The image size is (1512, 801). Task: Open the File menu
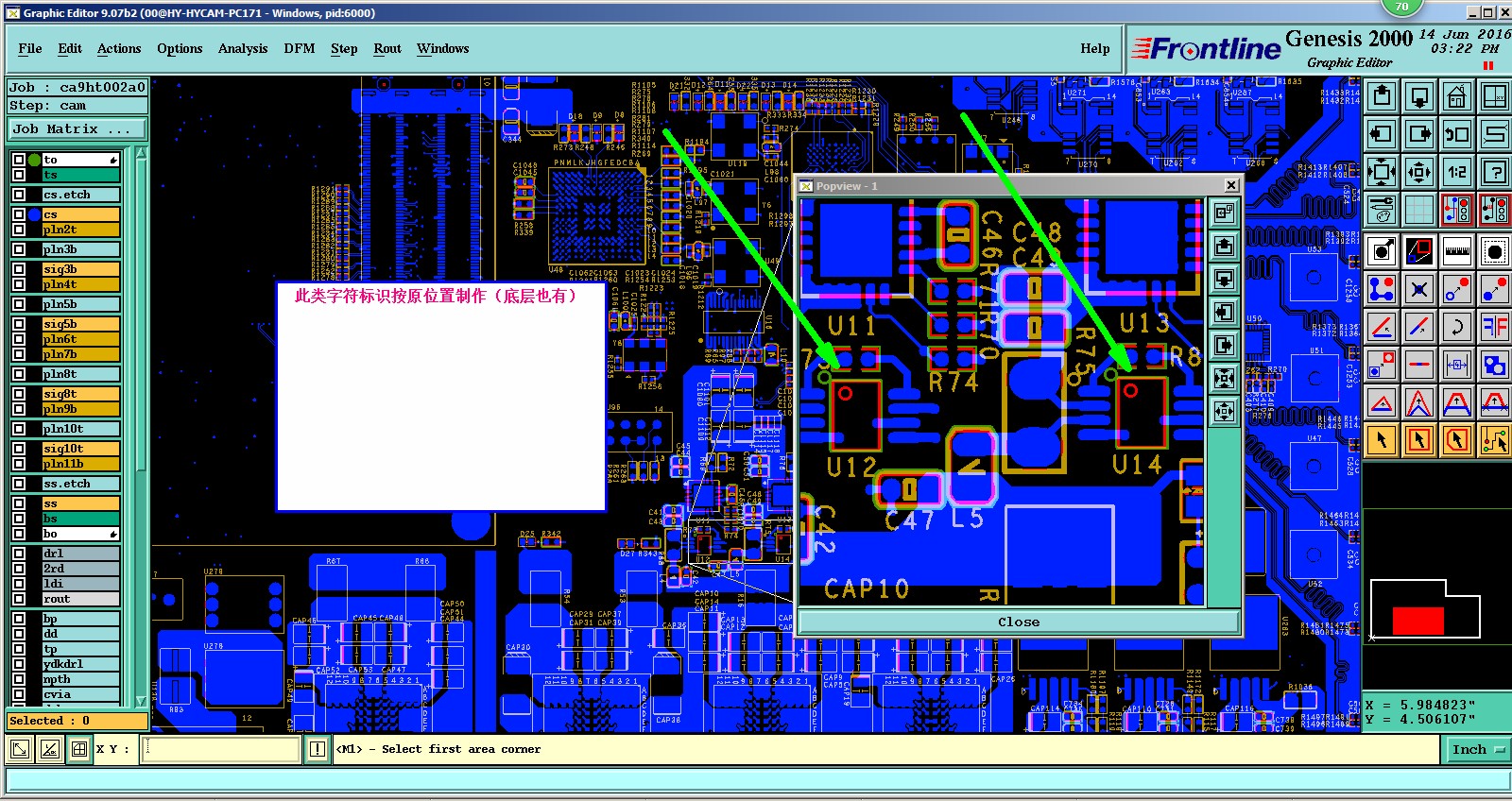tap(30, 49)
